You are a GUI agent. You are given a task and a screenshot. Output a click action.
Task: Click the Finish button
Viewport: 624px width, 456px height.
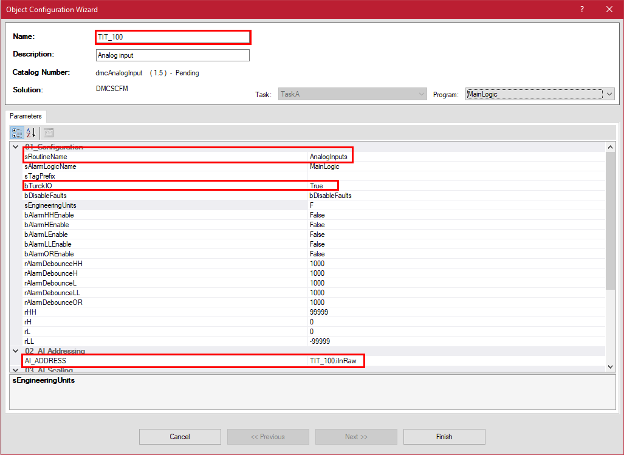444,436
